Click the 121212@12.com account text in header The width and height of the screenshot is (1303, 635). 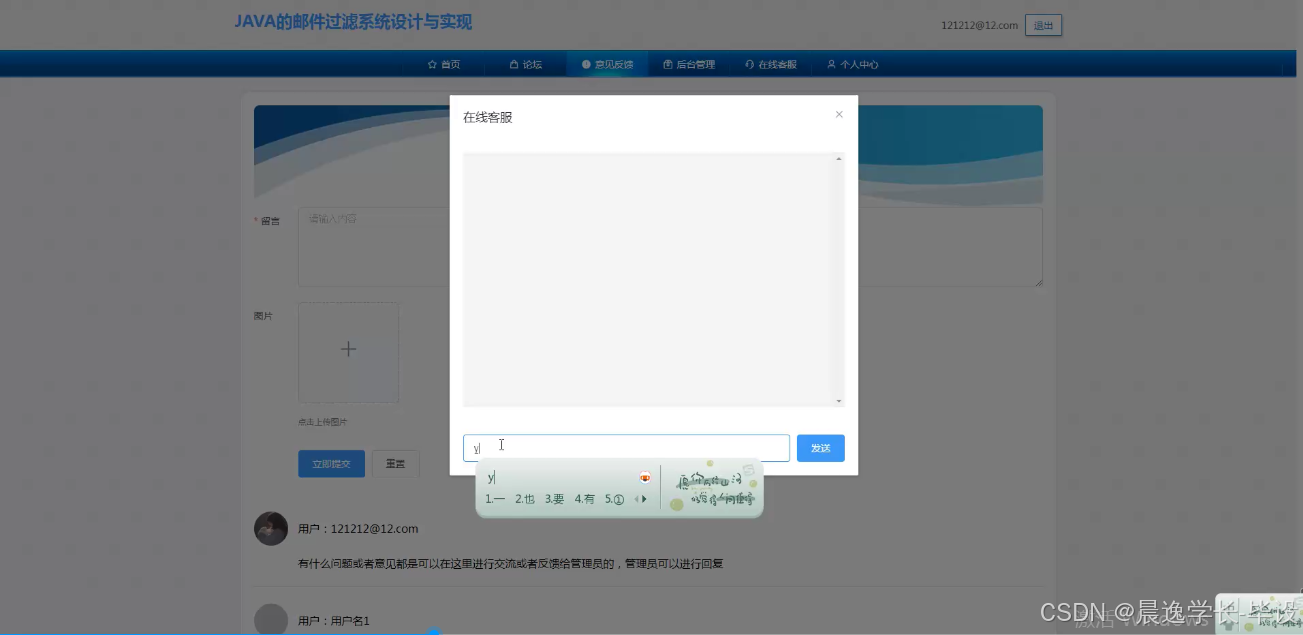point(979,25)
